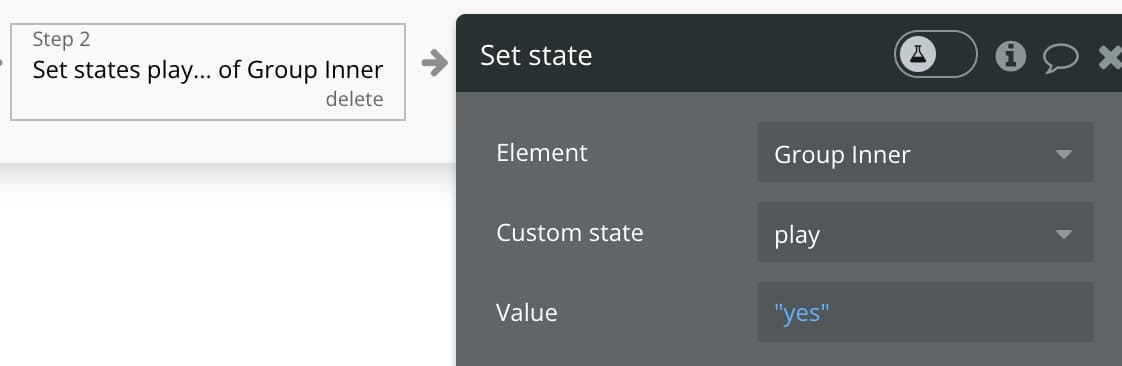Screen dimensions: 1122x366
Task: Click the Value field label
Action: click(527, 313)
